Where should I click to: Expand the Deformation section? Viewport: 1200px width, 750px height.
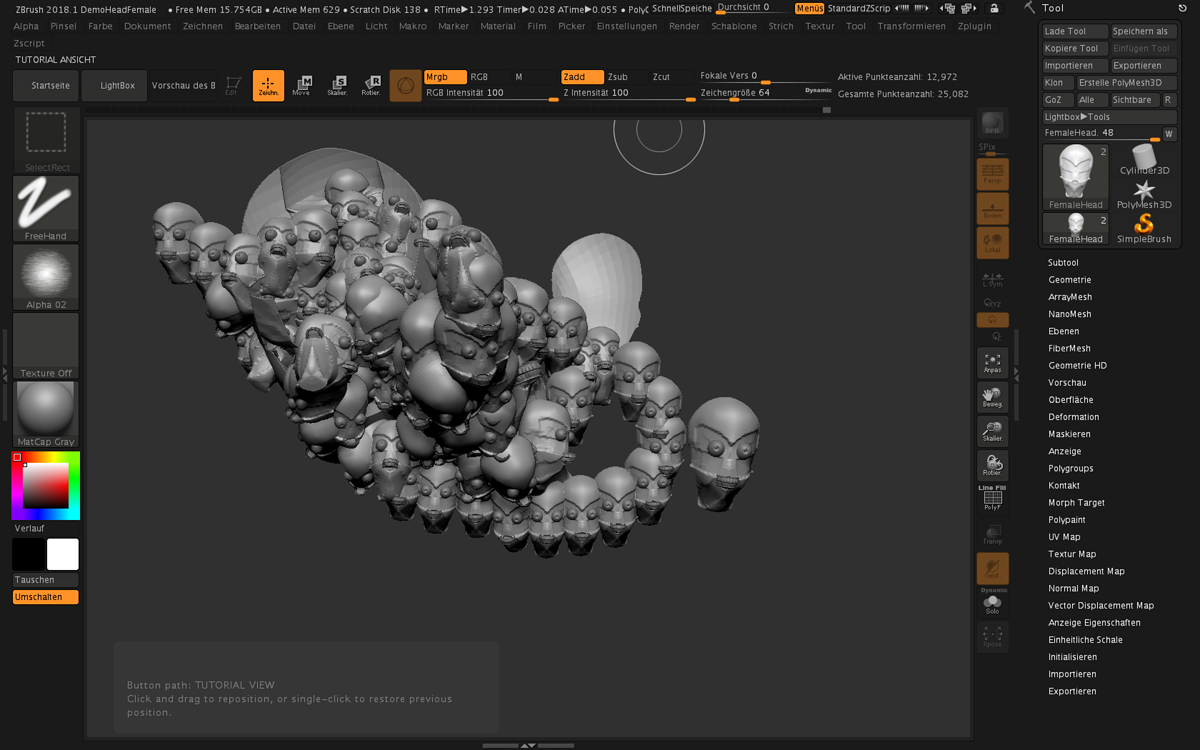(x=1074, y=417)
